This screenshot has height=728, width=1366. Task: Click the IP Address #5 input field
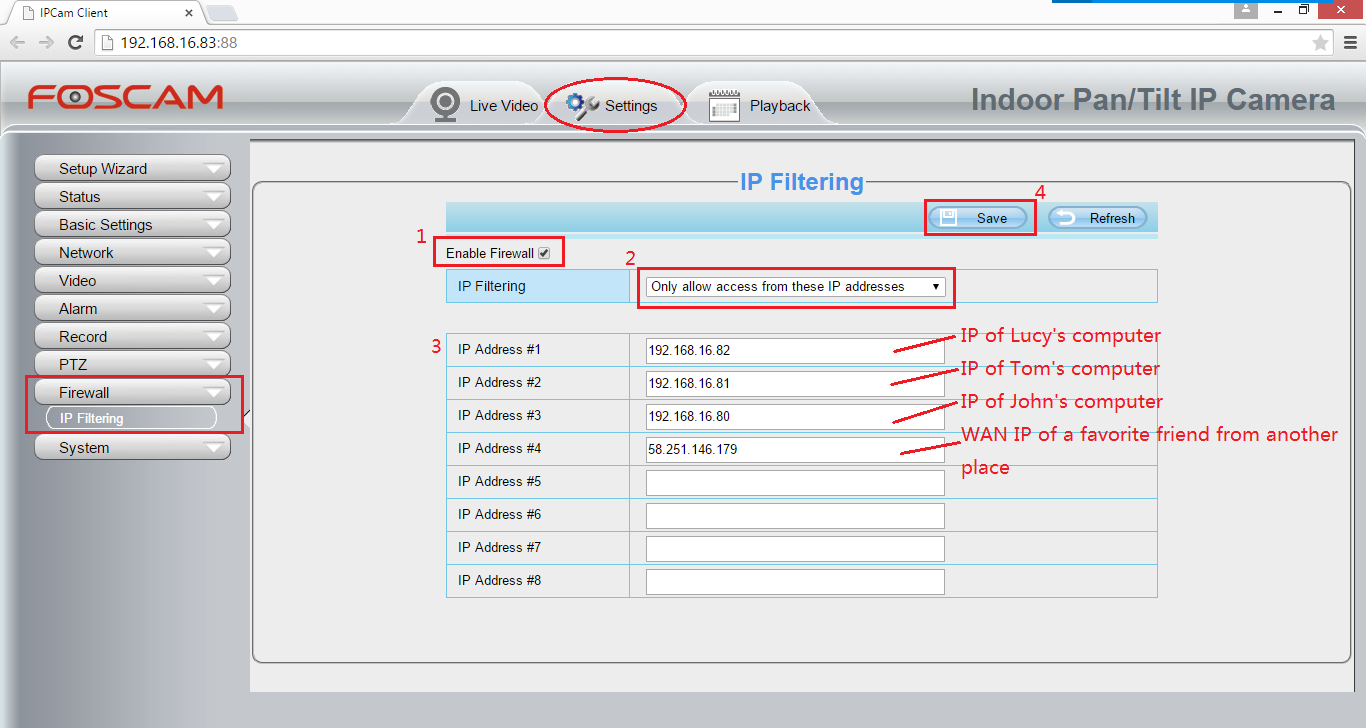tap(795, 483)
